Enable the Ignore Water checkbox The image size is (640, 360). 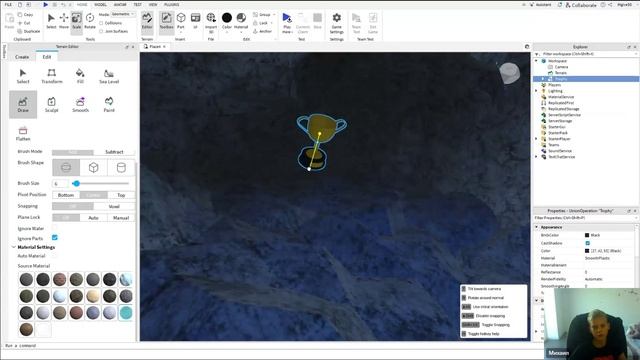point(55,228)
